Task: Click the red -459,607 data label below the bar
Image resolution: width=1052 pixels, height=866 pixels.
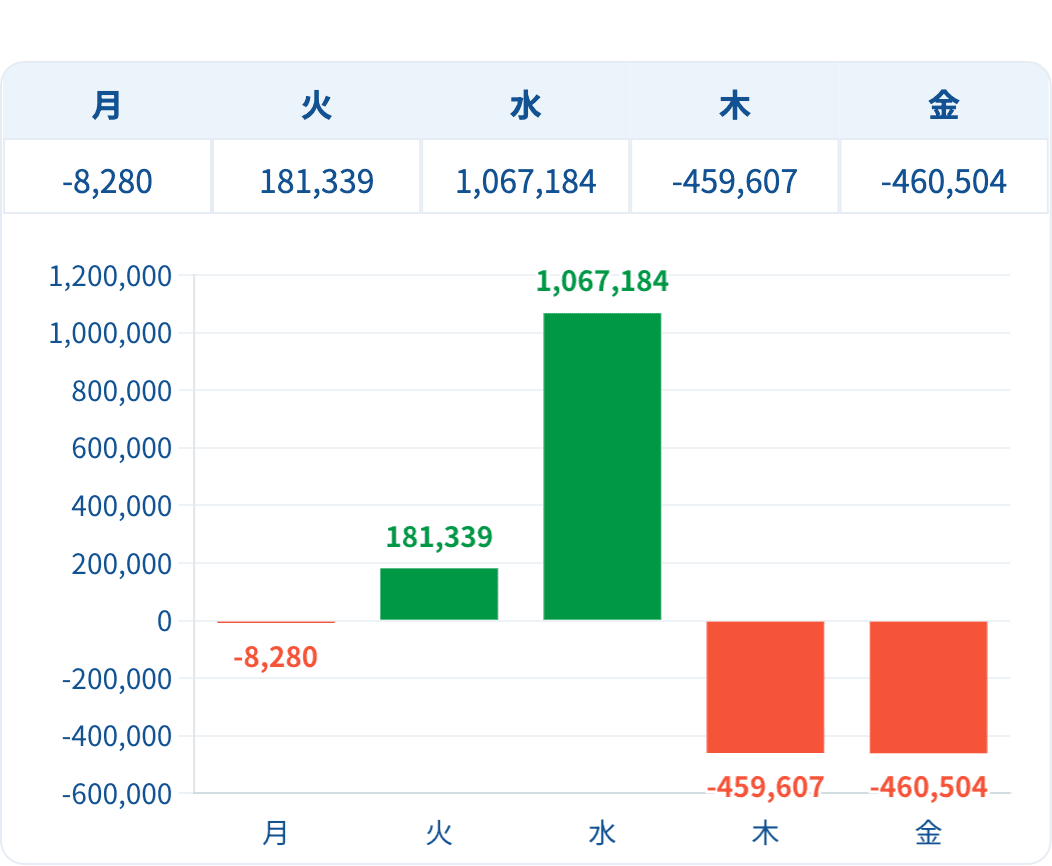Action: 765,787
